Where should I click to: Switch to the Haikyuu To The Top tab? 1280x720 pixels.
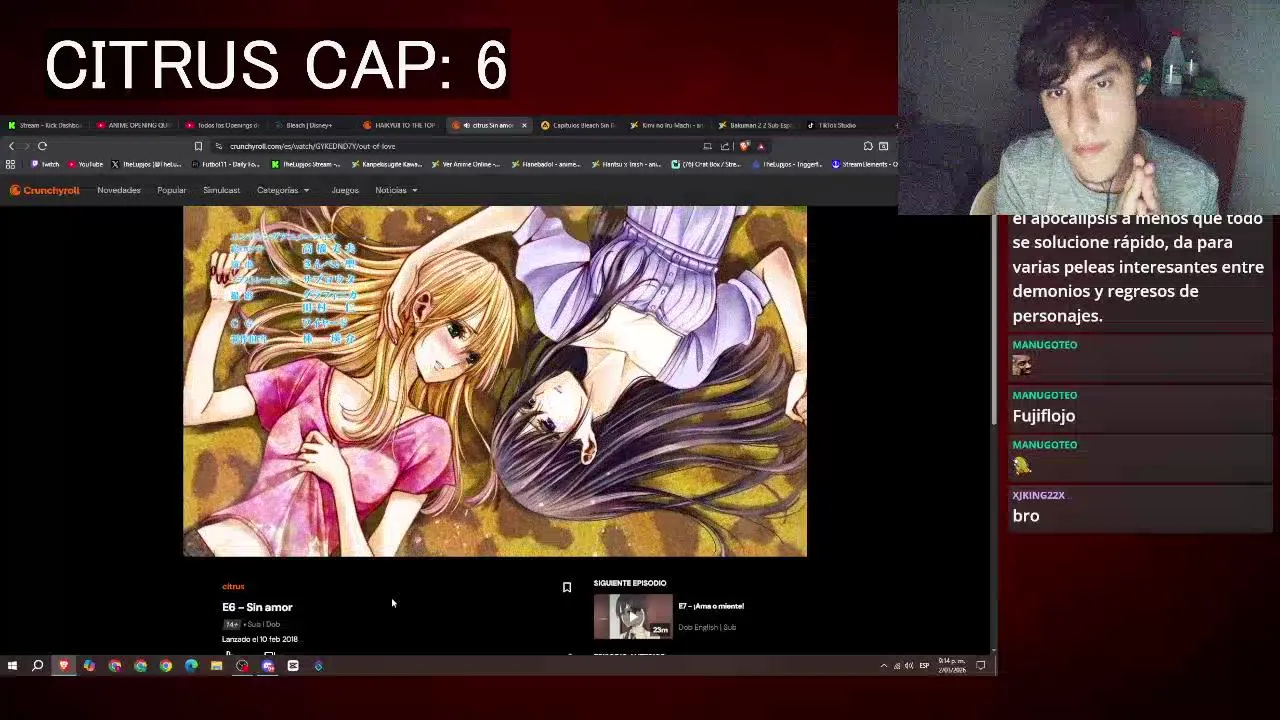point(400,125)
